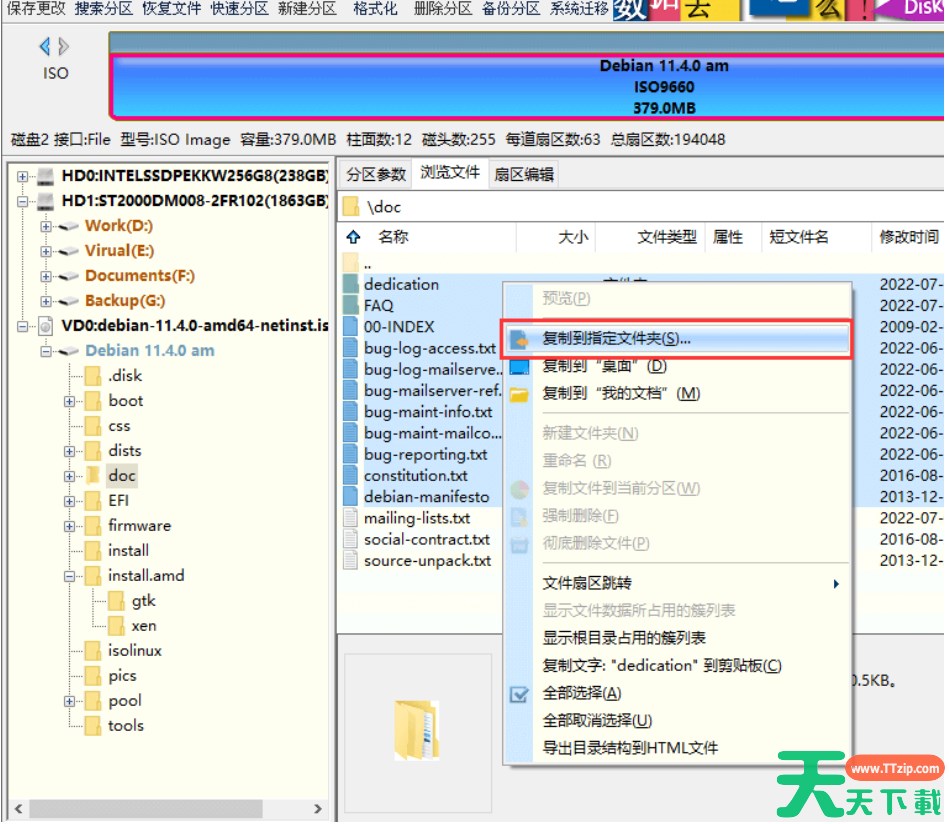Expand the HD0 INTEL disk tree node
Screen dimensions: 949x824
point(22,176)
